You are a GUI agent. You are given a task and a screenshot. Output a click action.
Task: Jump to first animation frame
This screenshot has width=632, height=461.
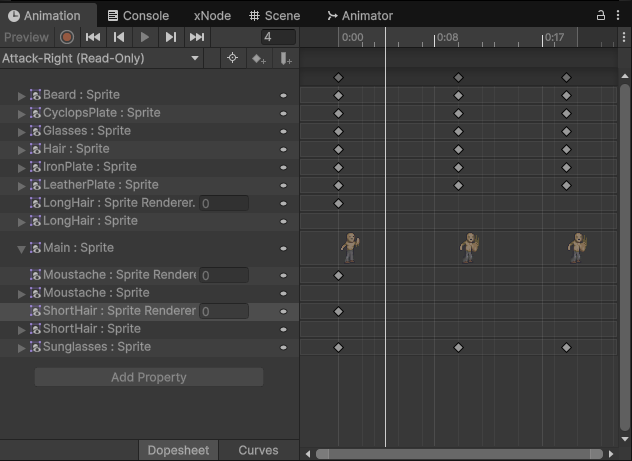(93, 37)
